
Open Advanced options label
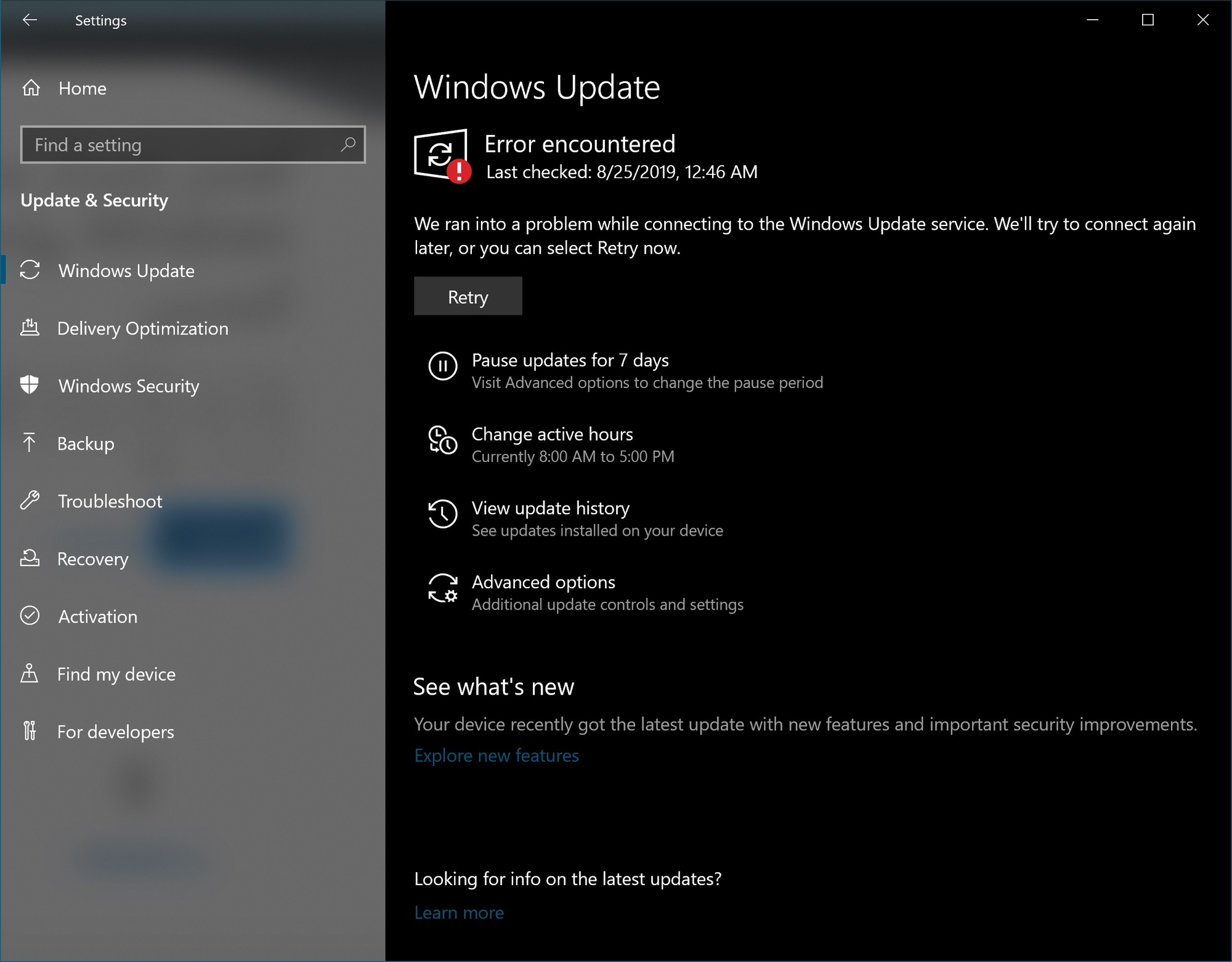(543, 582)
